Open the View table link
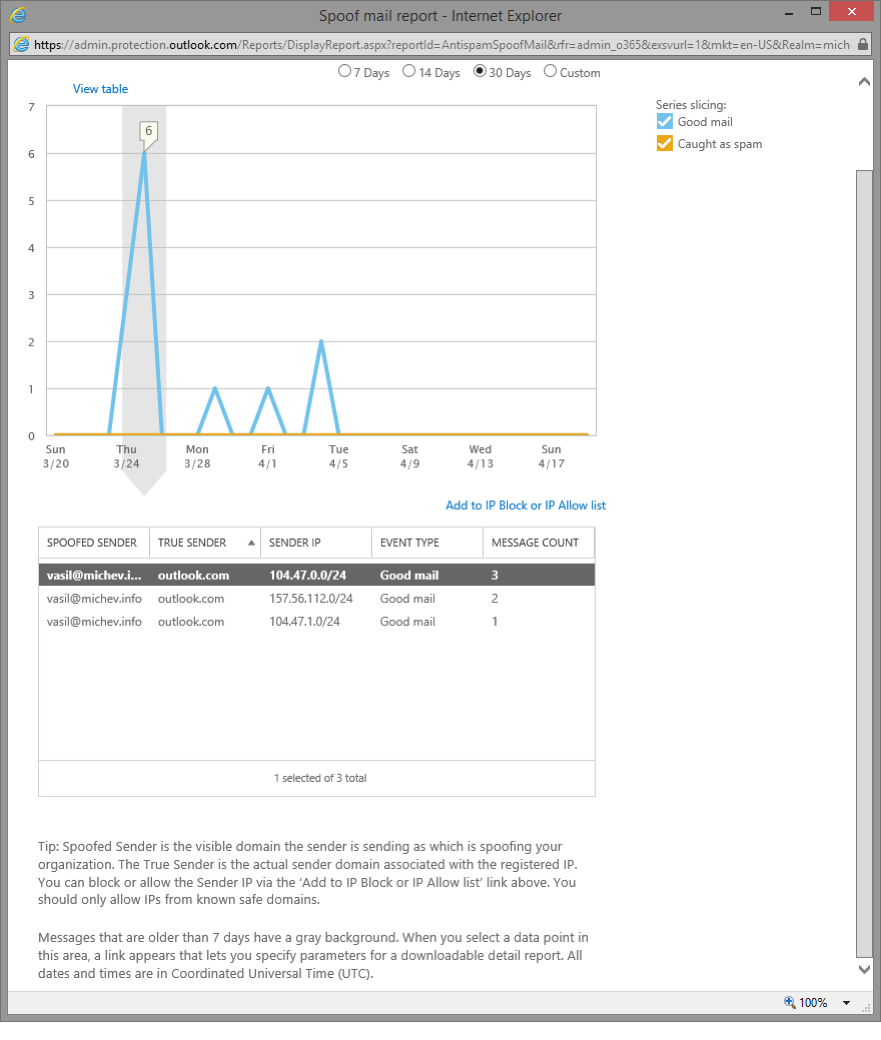Screen dimensions: 881x1040 (100, 89)
